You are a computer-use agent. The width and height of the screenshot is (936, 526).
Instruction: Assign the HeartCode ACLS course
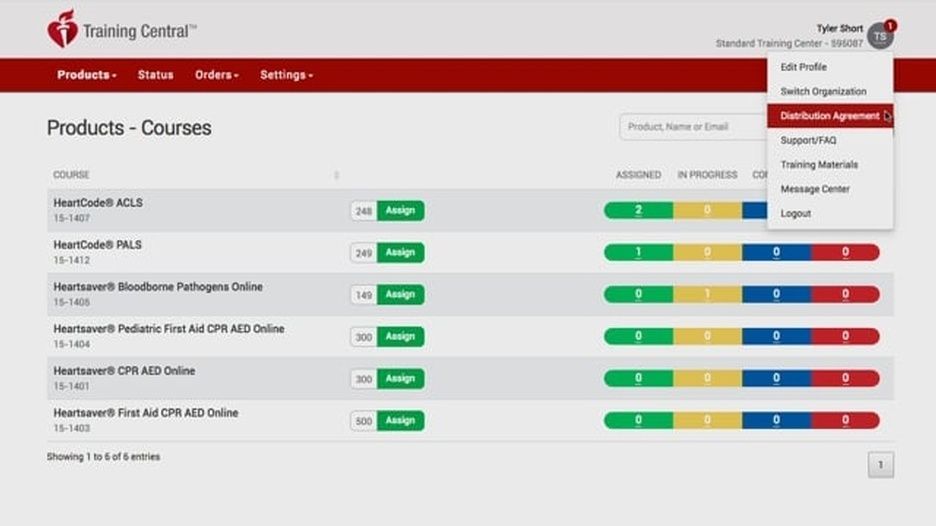tap(401, 210)
